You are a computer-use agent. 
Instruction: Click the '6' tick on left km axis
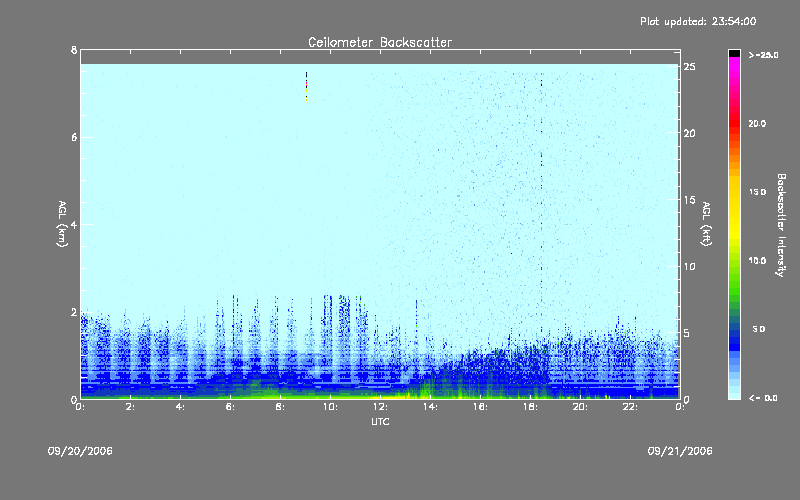(x=74, y=137)
